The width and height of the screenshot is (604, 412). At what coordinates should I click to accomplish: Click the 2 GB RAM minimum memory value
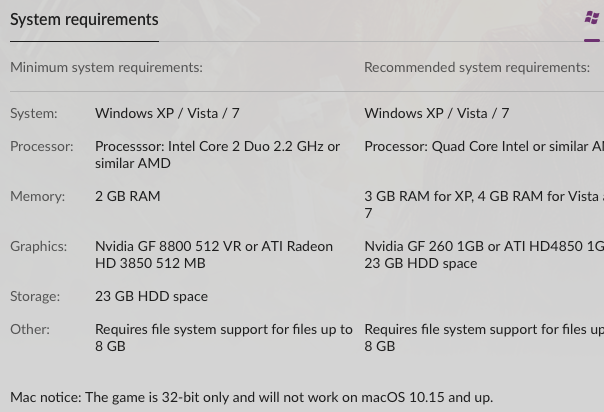click(128, 196)
